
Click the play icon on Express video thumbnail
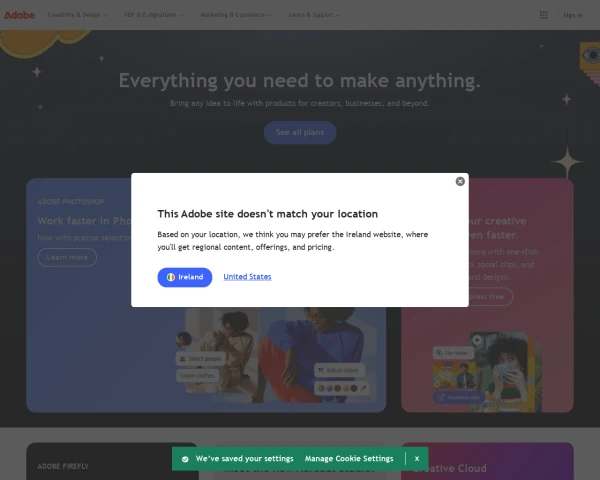click(477, 340)
